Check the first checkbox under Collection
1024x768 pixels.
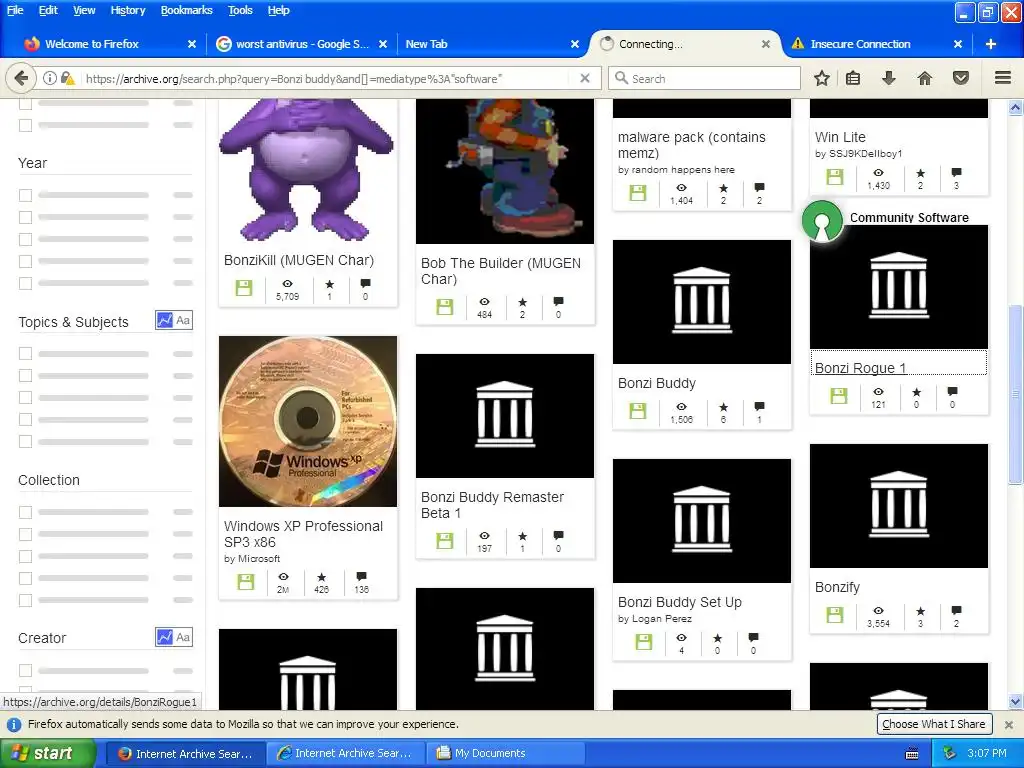[25, 512]
